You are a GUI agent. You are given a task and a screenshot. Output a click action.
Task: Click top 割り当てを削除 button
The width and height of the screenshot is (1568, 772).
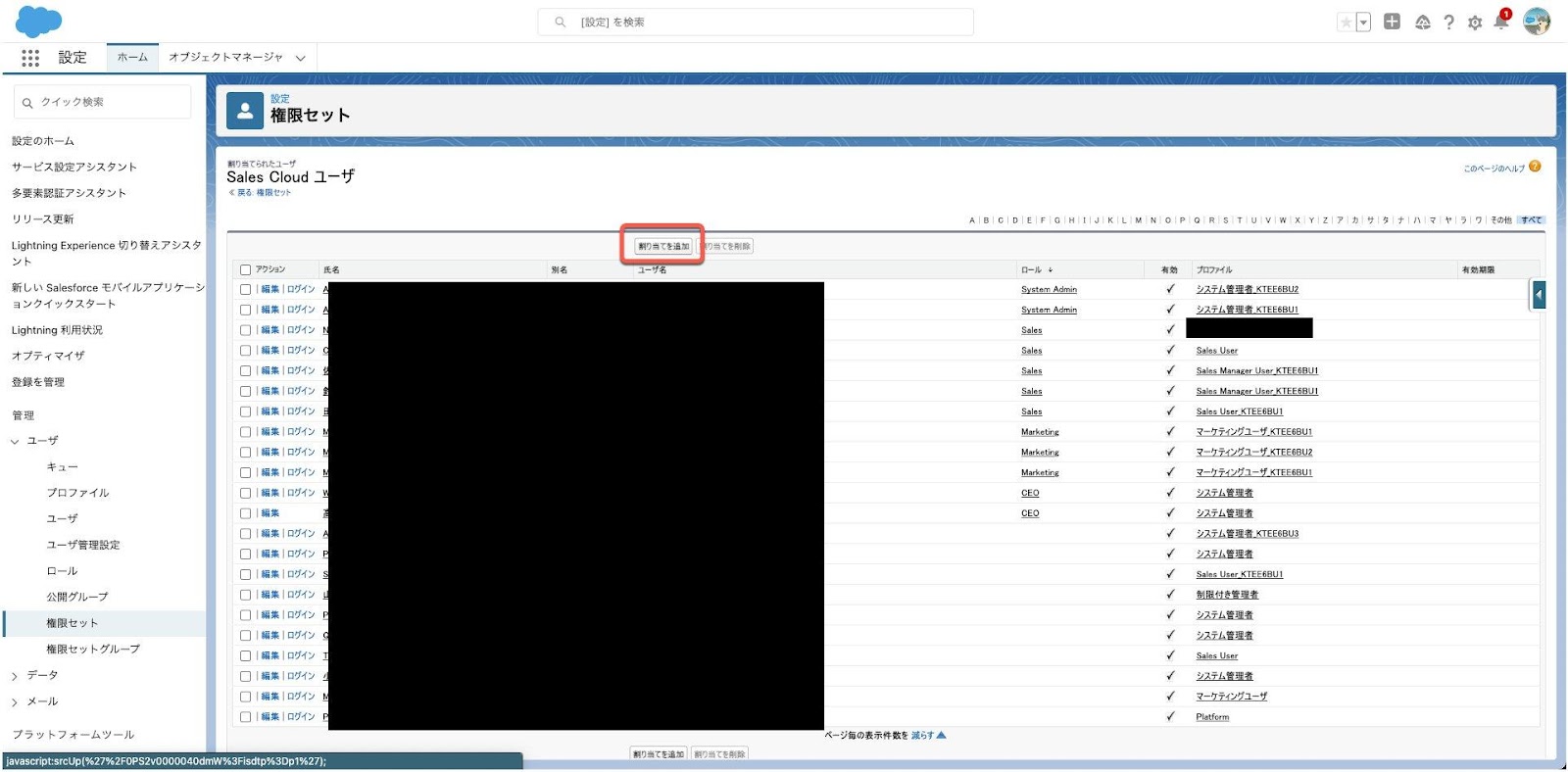tap(725, 247)
